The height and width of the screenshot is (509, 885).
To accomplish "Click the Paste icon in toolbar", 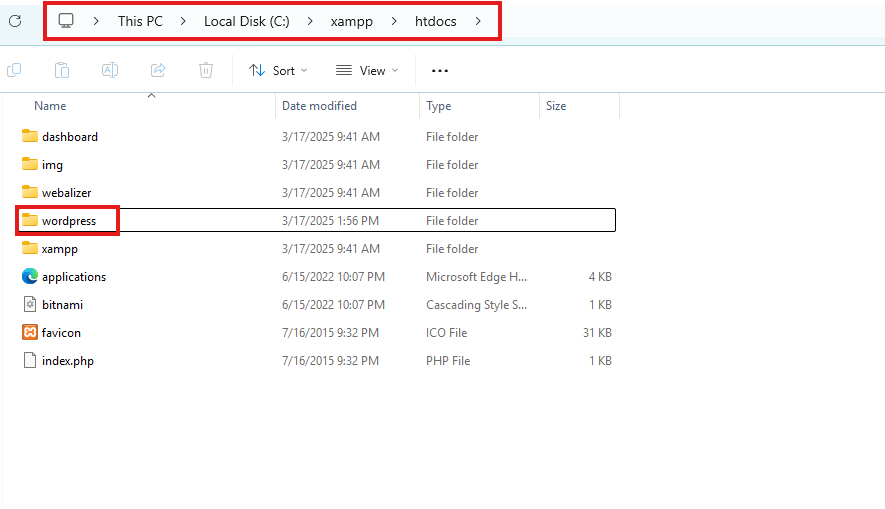I will coord(62,71).
